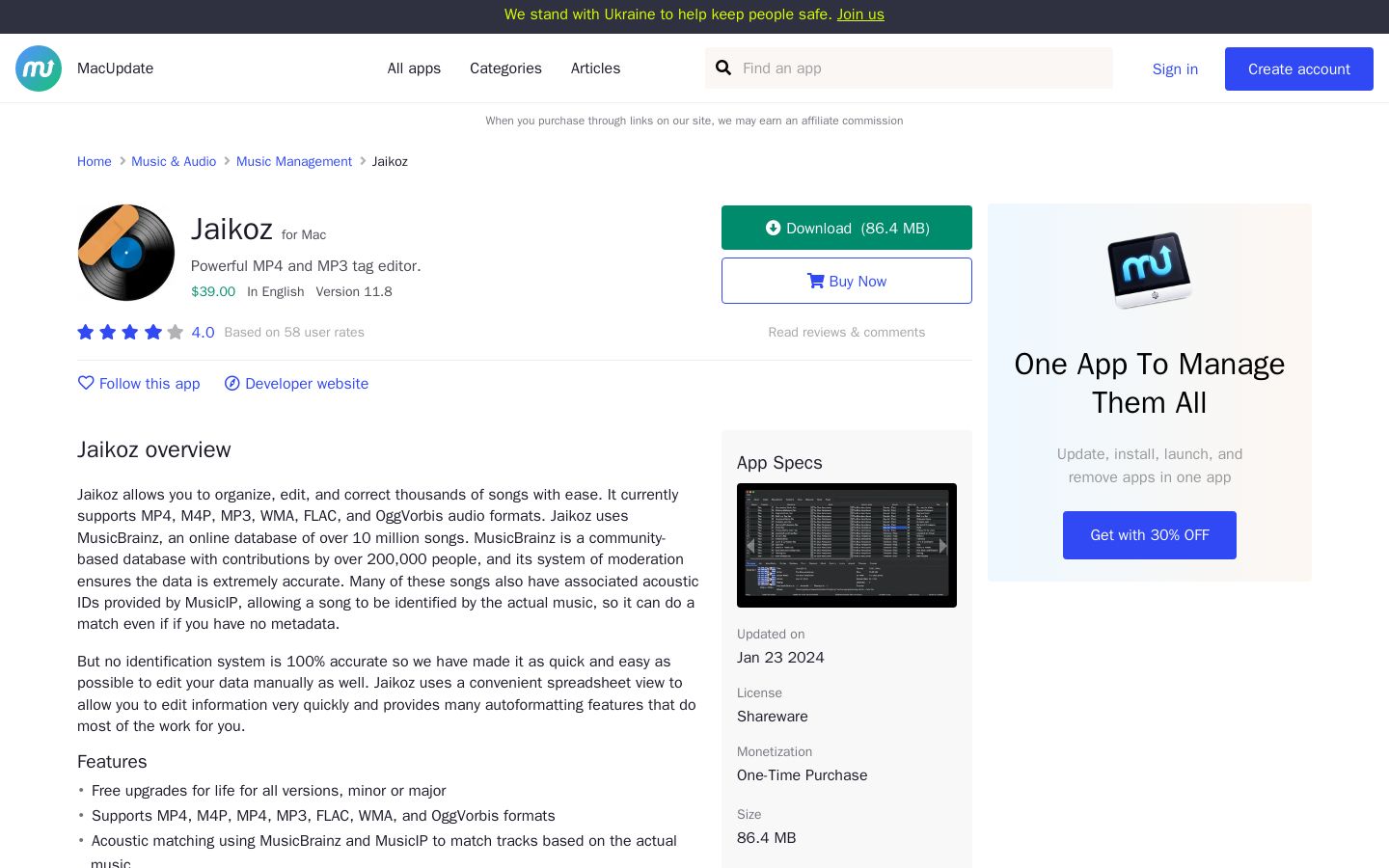Click the green Download (86.4 MB) button

[x=847, y=228]
